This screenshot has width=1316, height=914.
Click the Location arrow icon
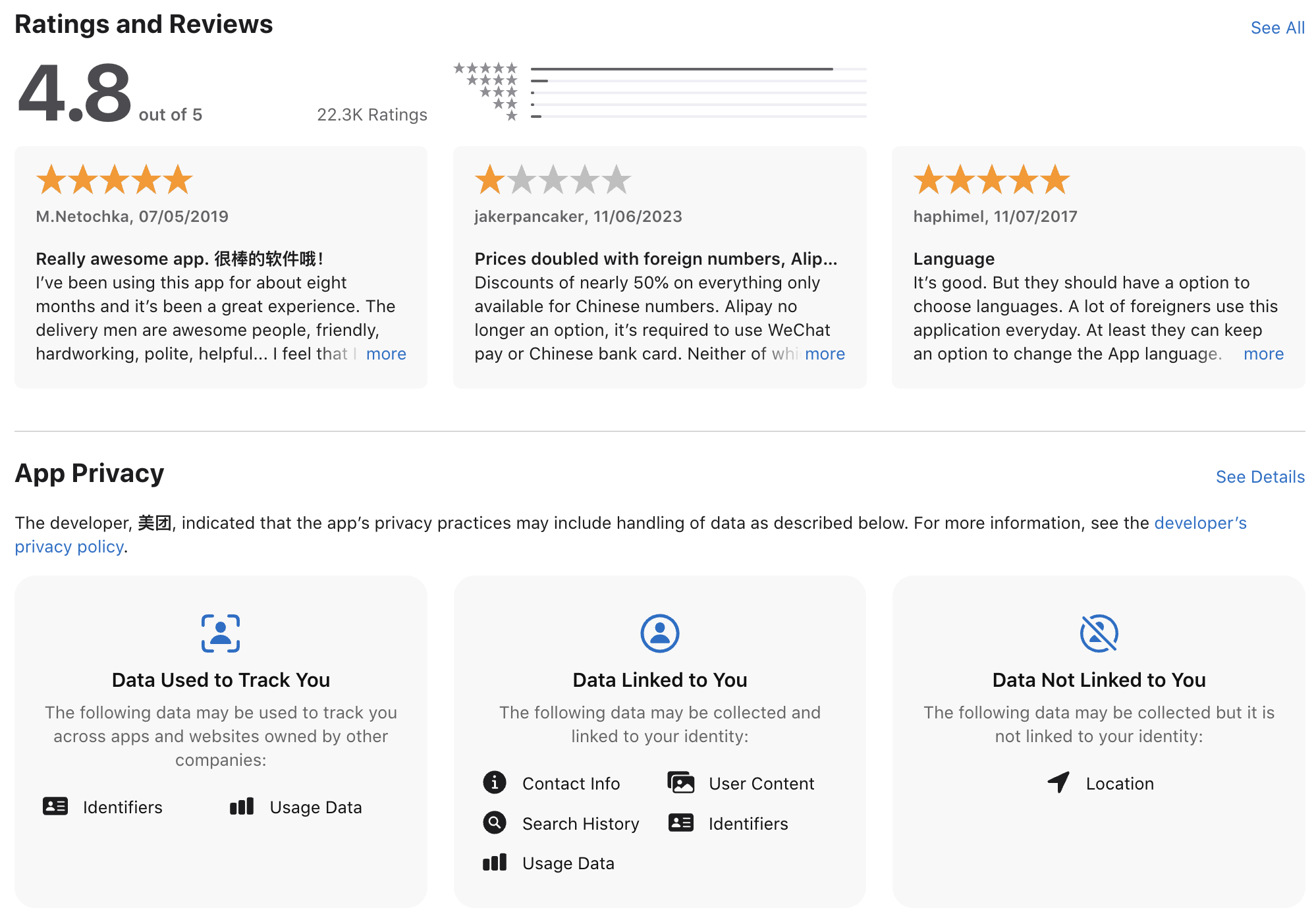click(x=1058, y=782)
